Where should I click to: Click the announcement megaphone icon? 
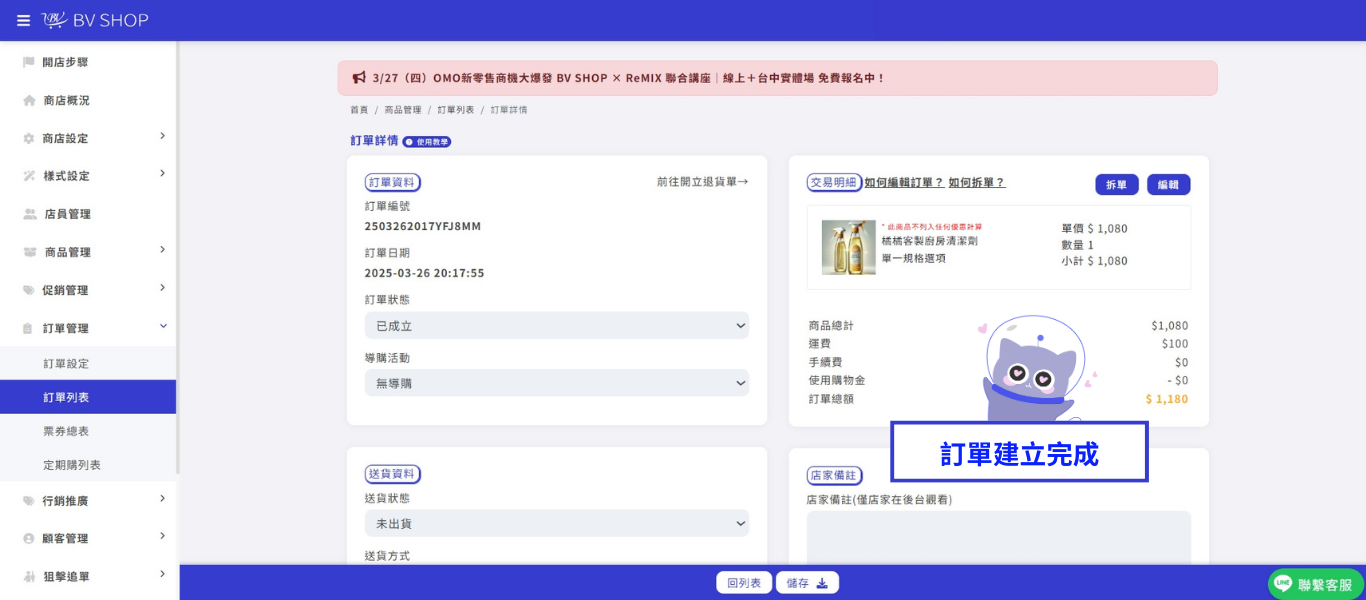coord(359,77)
